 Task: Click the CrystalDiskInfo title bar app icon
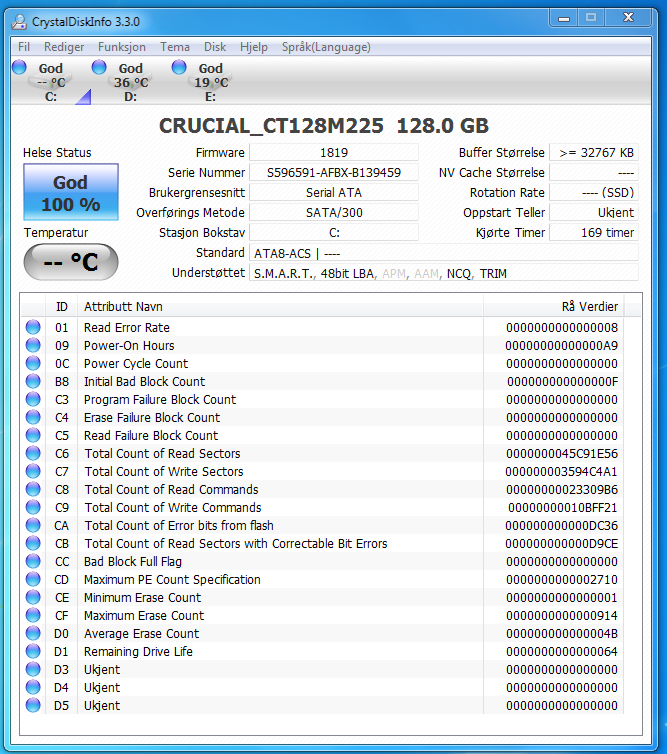(x=19, y=22)
